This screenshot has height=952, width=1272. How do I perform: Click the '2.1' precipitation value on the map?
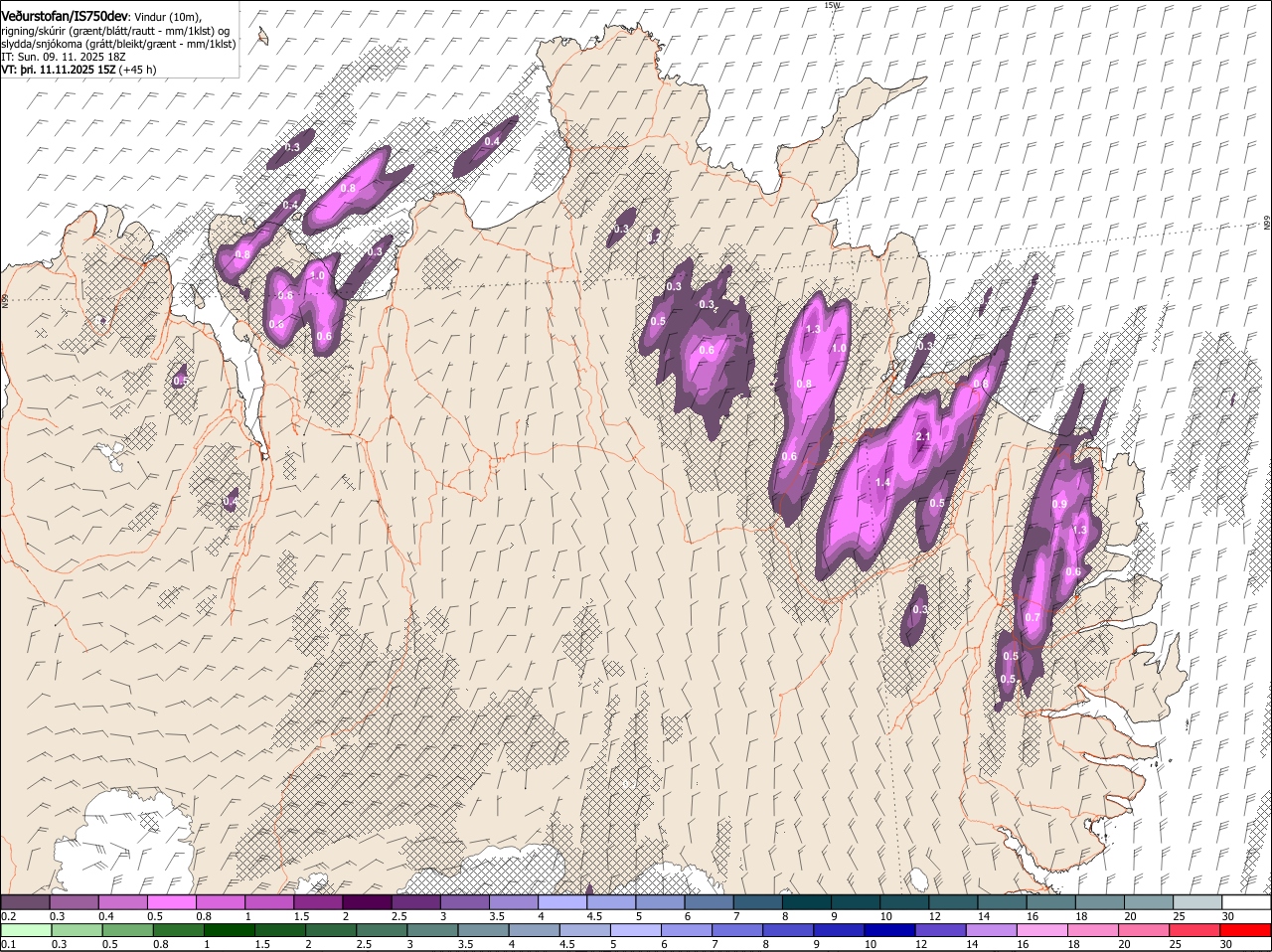(x=922, y=437)
